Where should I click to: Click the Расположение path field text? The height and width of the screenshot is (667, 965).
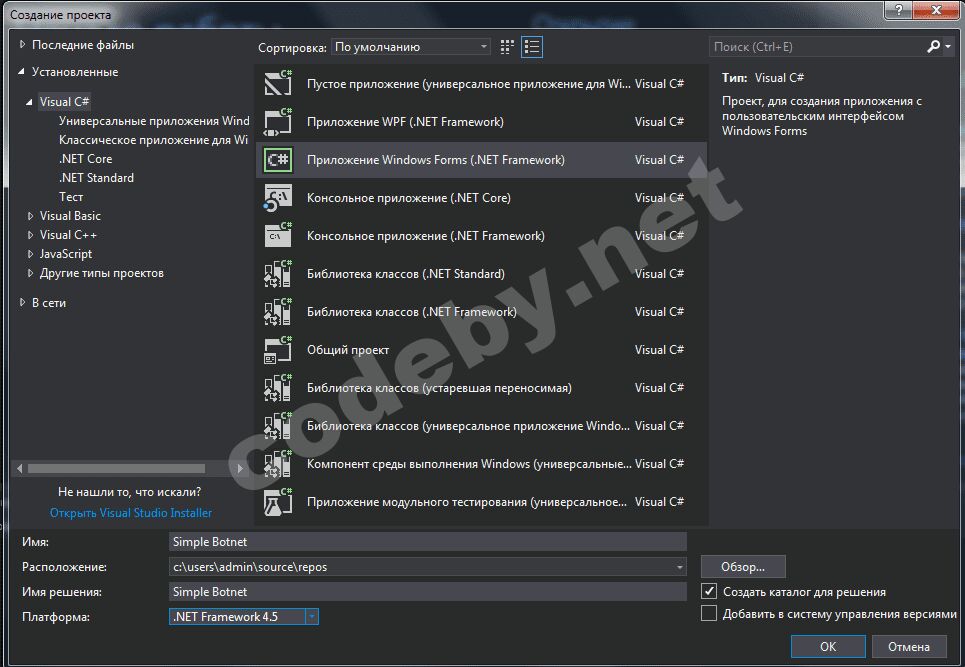(x=250, y=567)
